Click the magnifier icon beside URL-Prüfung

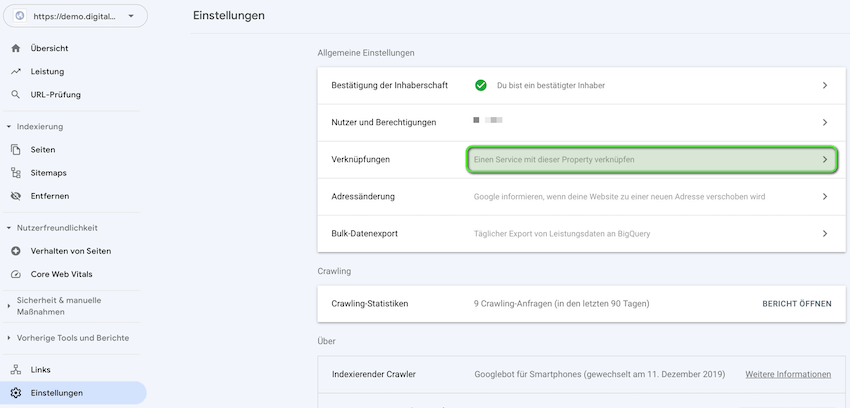pyautogui.click(x=16, y=95)
